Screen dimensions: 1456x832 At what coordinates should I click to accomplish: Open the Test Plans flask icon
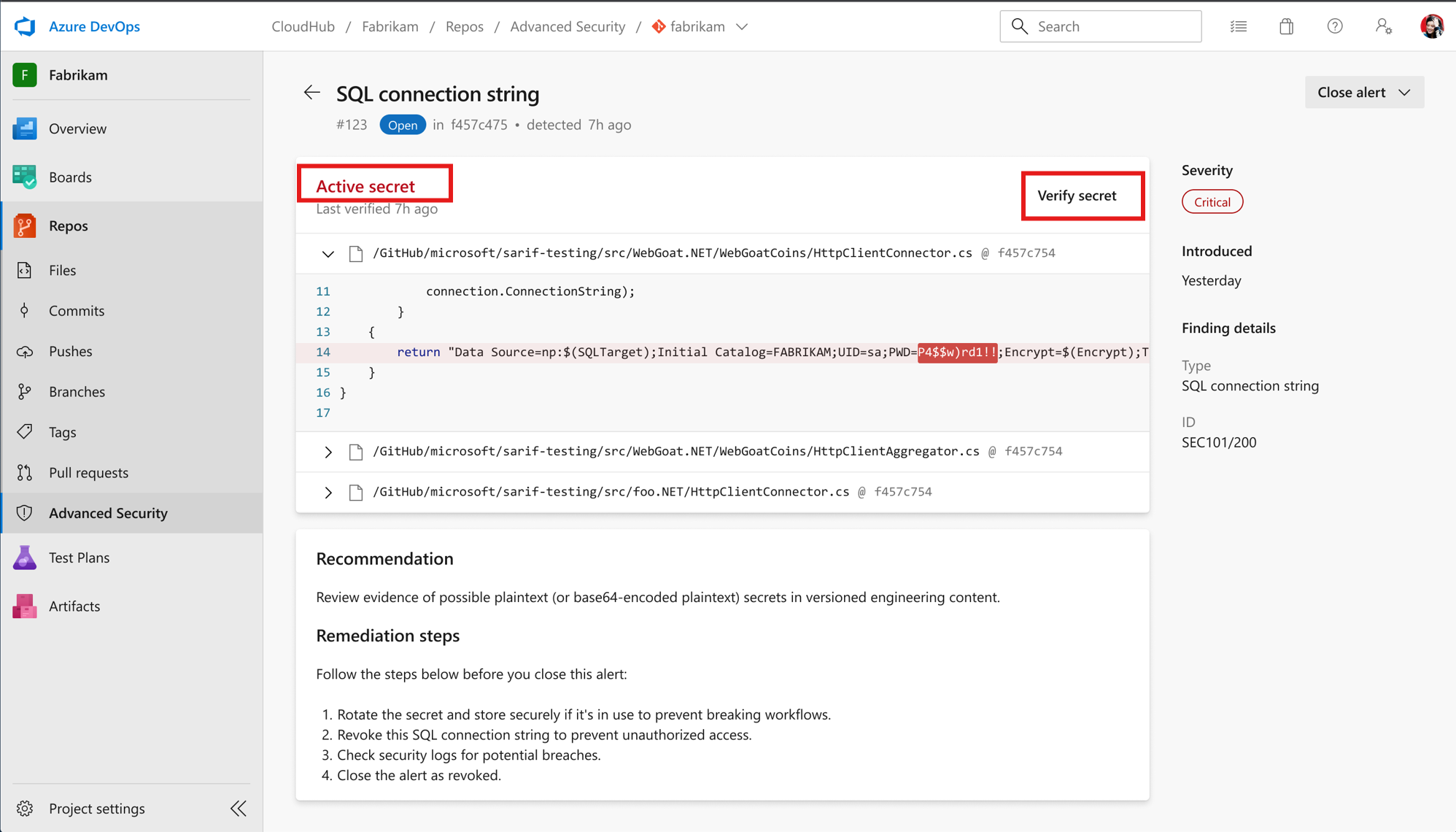coord(25,558)
